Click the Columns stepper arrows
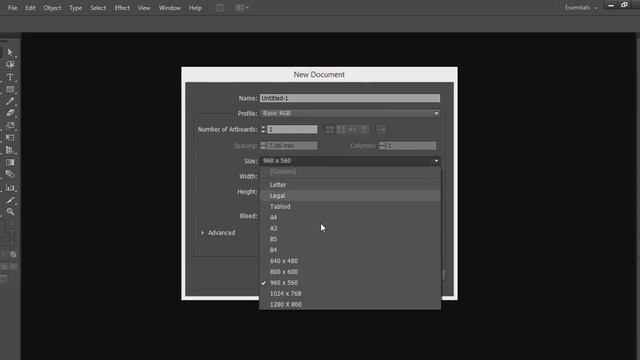640x360 pixels. pyautogui.click(x=382, y=146)
